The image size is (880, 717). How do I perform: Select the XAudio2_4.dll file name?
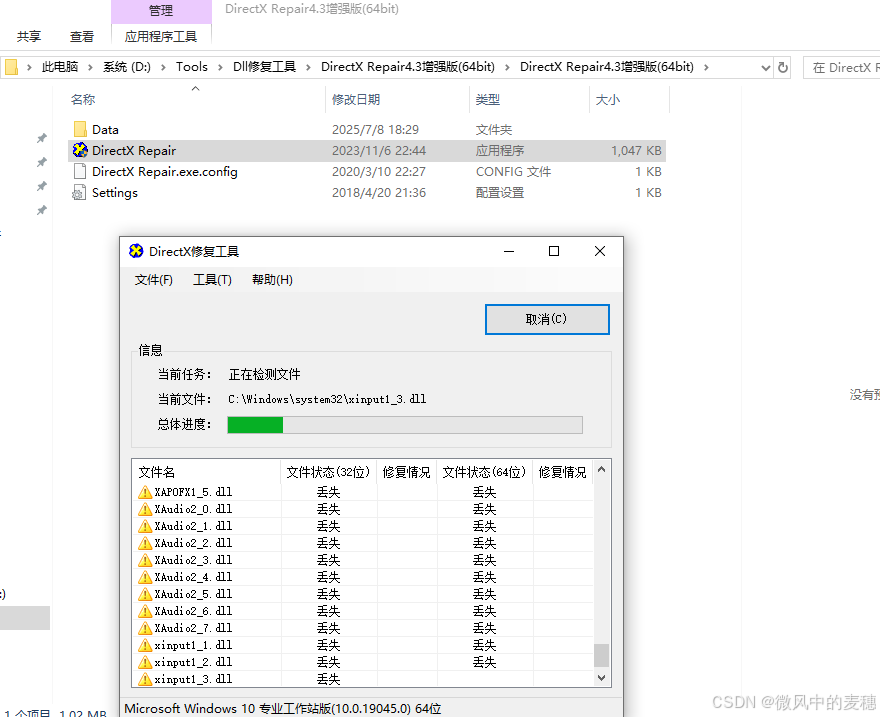click(x=193, y=577)
